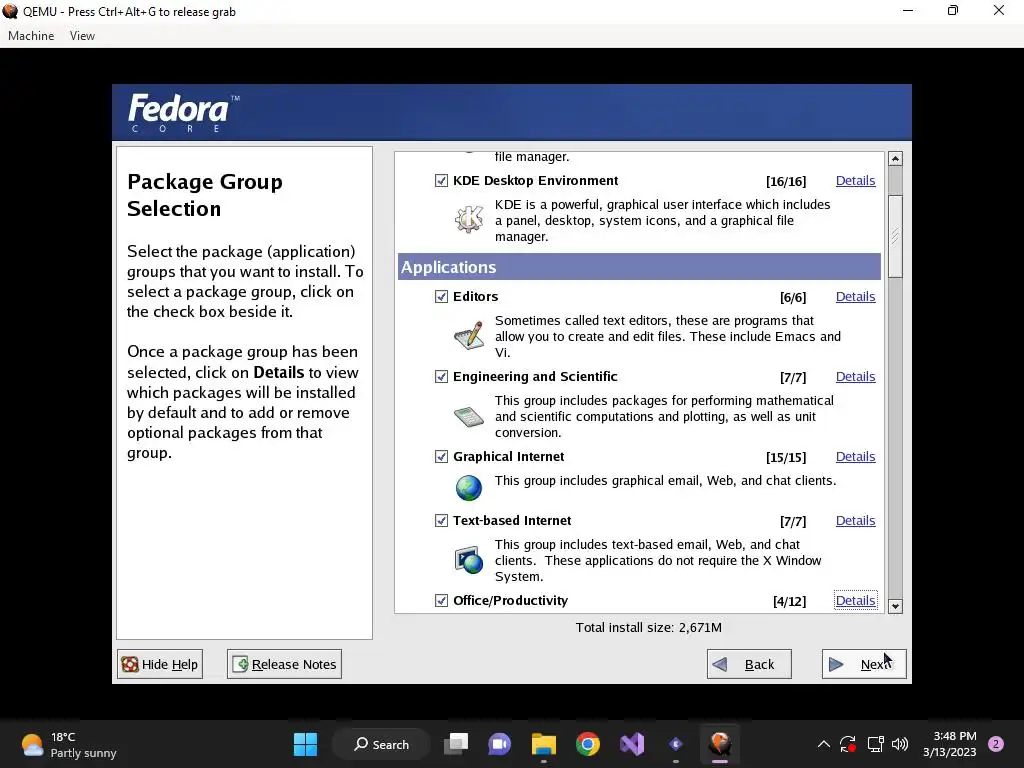Uncheck the Editors package group

tap(441, 296)
